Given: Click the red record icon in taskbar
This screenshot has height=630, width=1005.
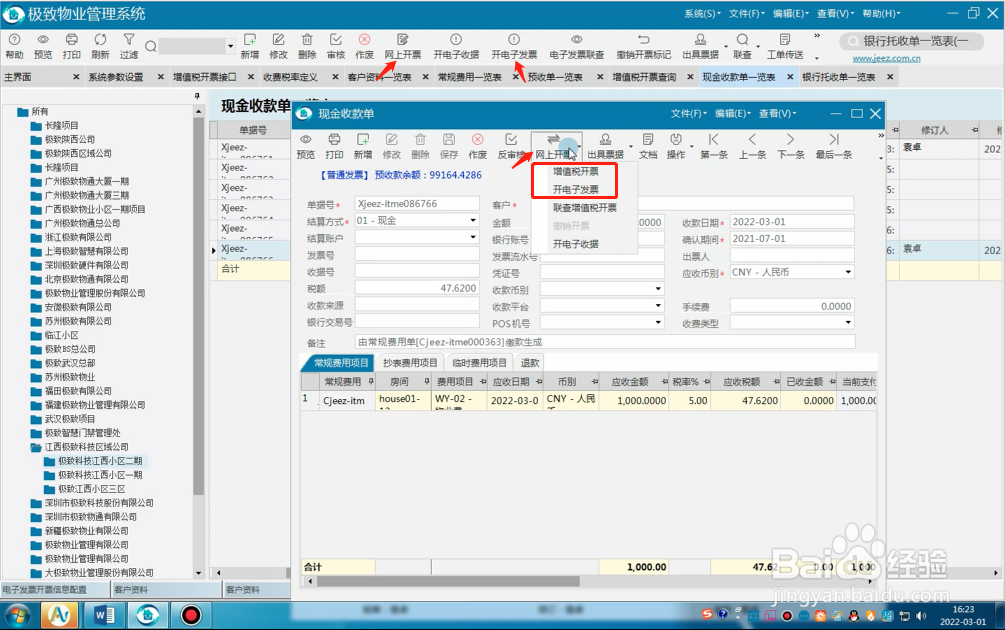Looking at the screenshot, I should point(190,615).
